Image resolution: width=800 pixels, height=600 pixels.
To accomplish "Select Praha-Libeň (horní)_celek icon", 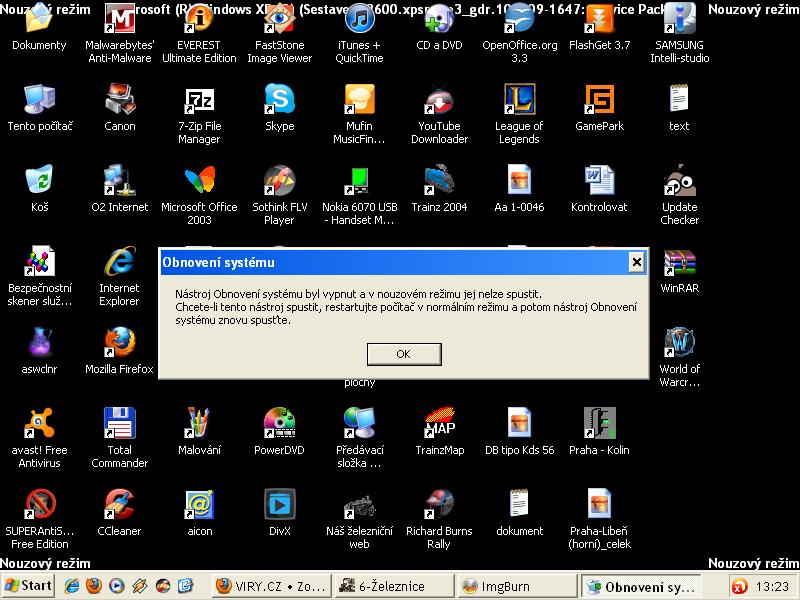I will click(x=599, y=504).
